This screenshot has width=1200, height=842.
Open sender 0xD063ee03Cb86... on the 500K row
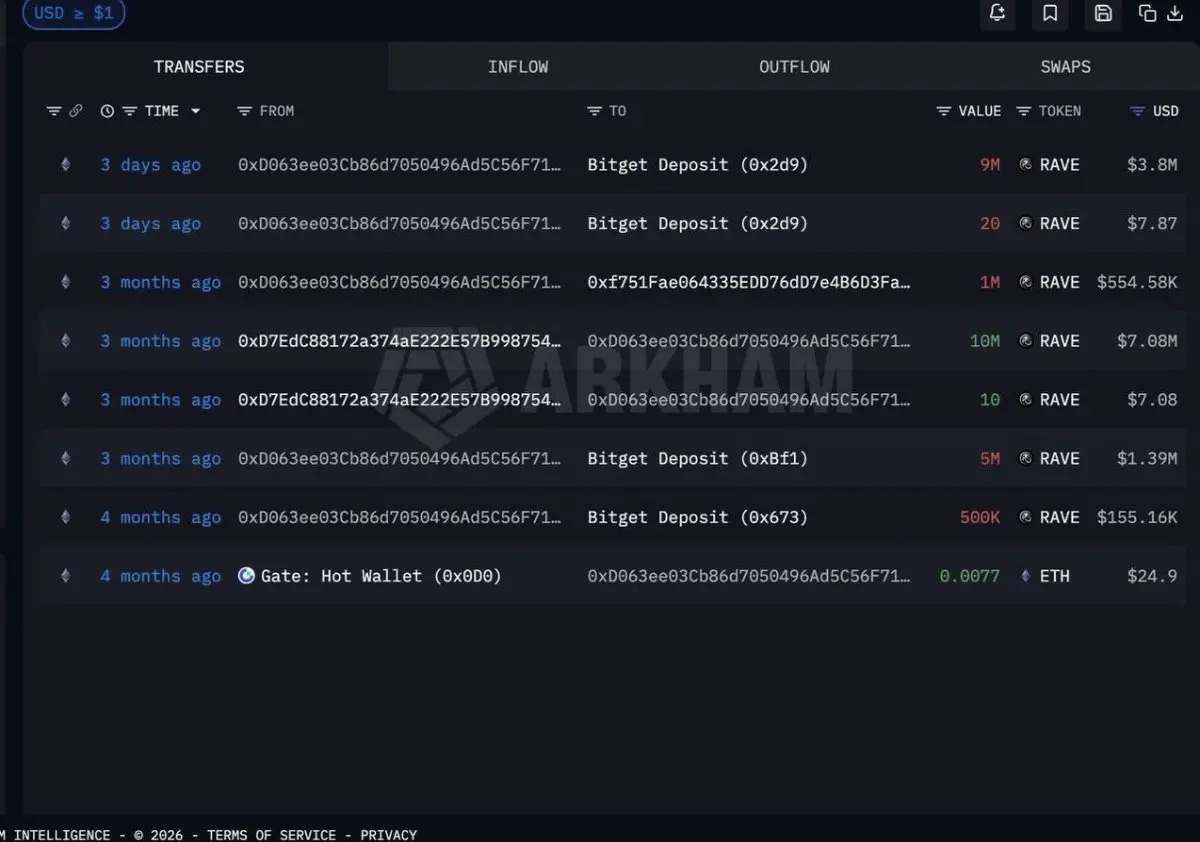(400, 517)
